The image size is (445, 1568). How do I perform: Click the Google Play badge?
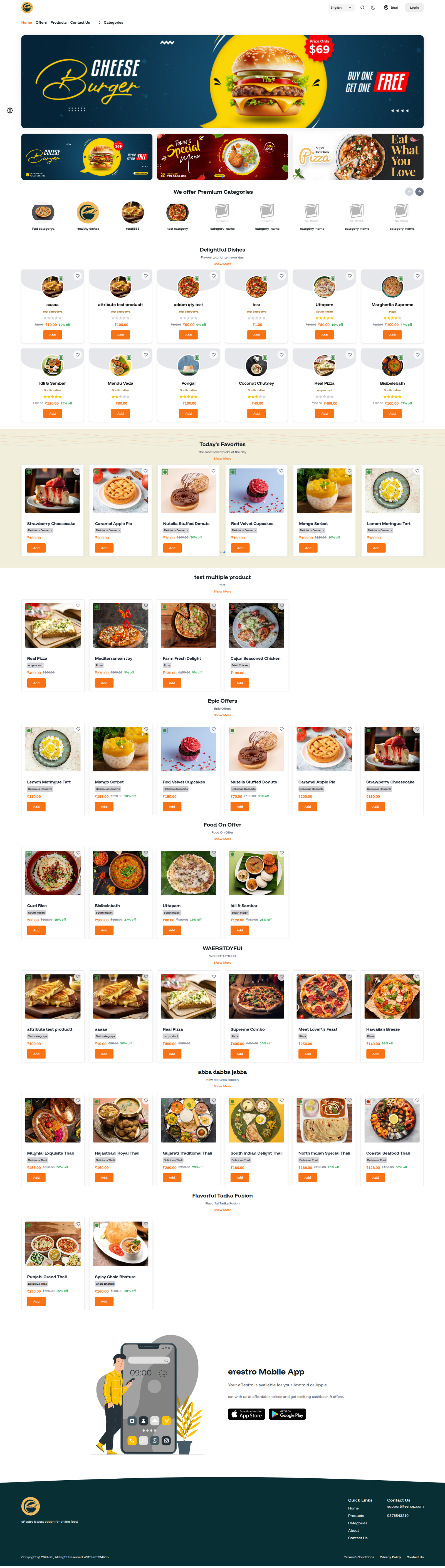tap(288, 1414)
